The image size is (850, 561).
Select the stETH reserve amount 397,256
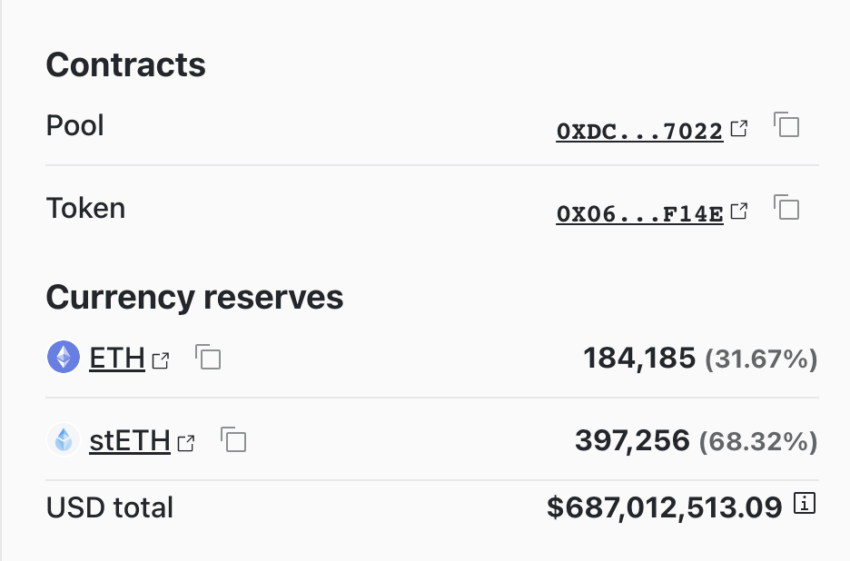632,440
